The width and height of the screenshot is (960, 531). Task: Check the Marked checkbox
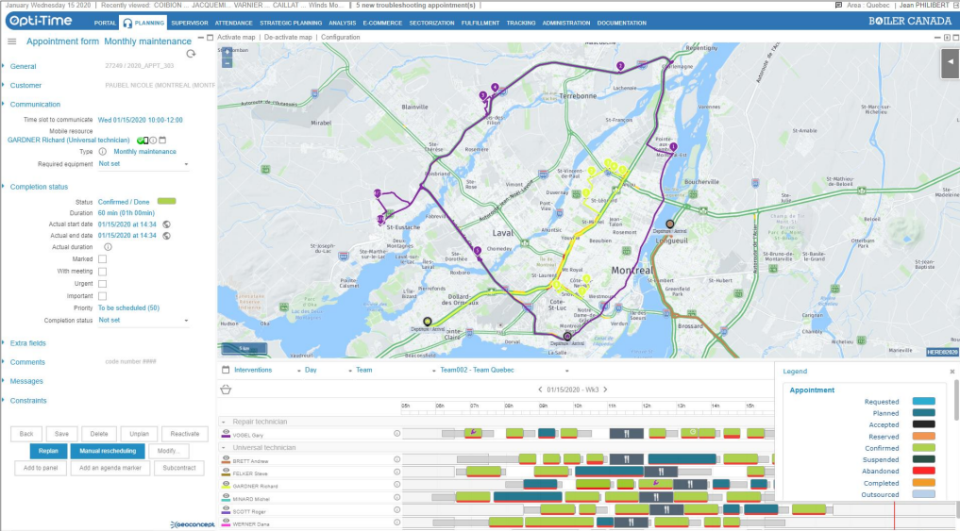coord(102,259)
